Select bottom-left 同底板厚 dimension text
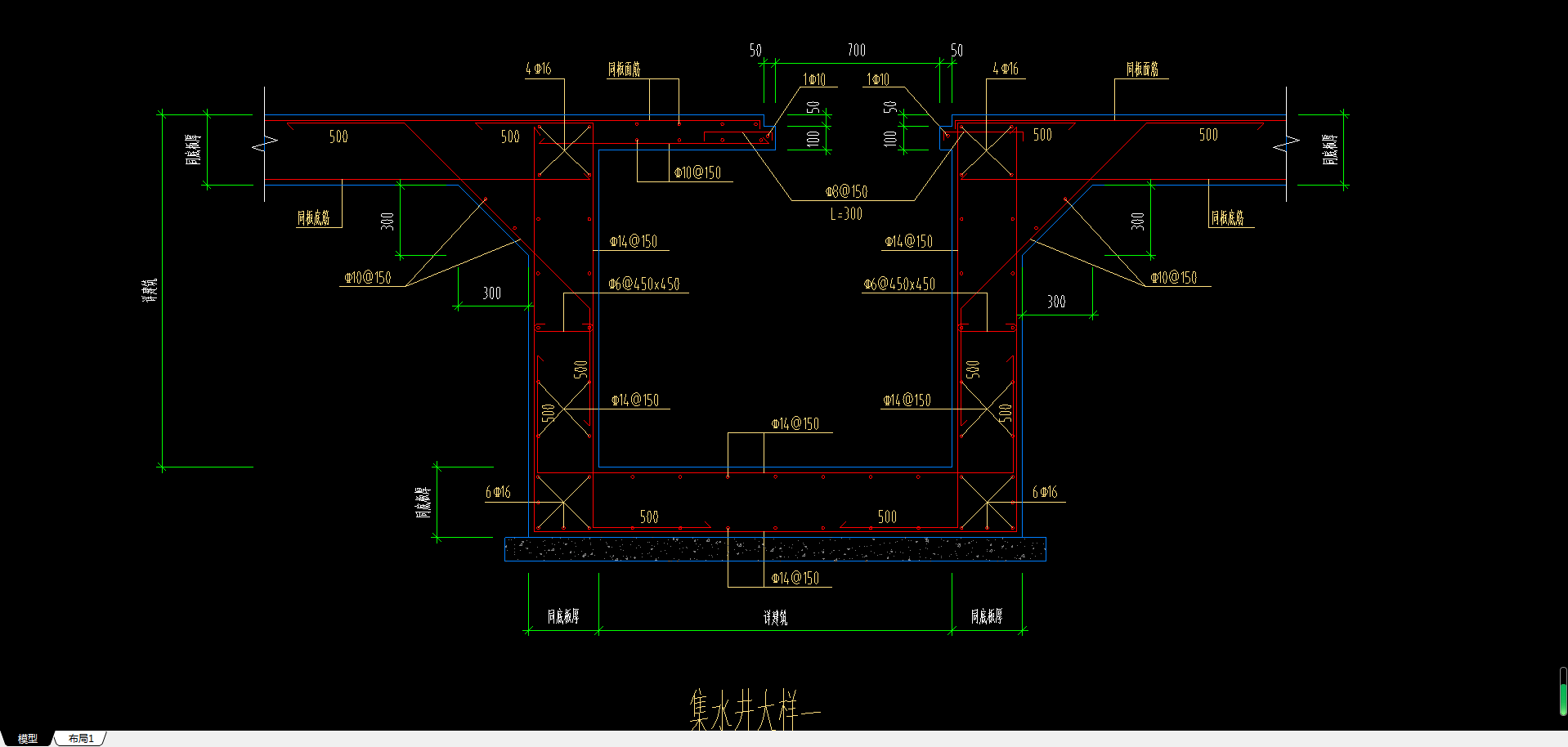 (563, 616)
